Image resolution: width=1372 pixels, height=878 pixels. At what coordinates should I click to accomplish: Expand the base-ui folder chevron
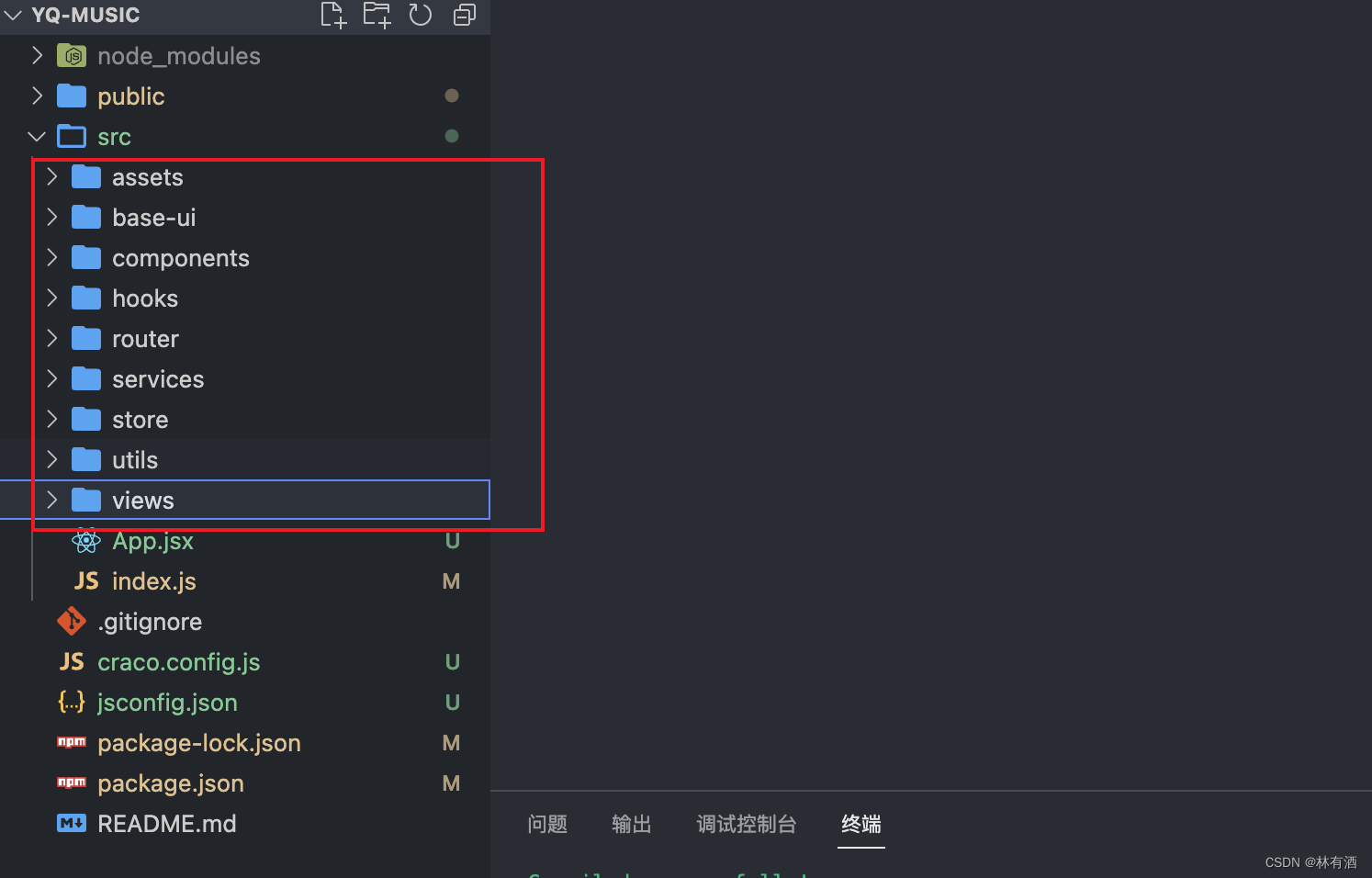tap(51, 217)
